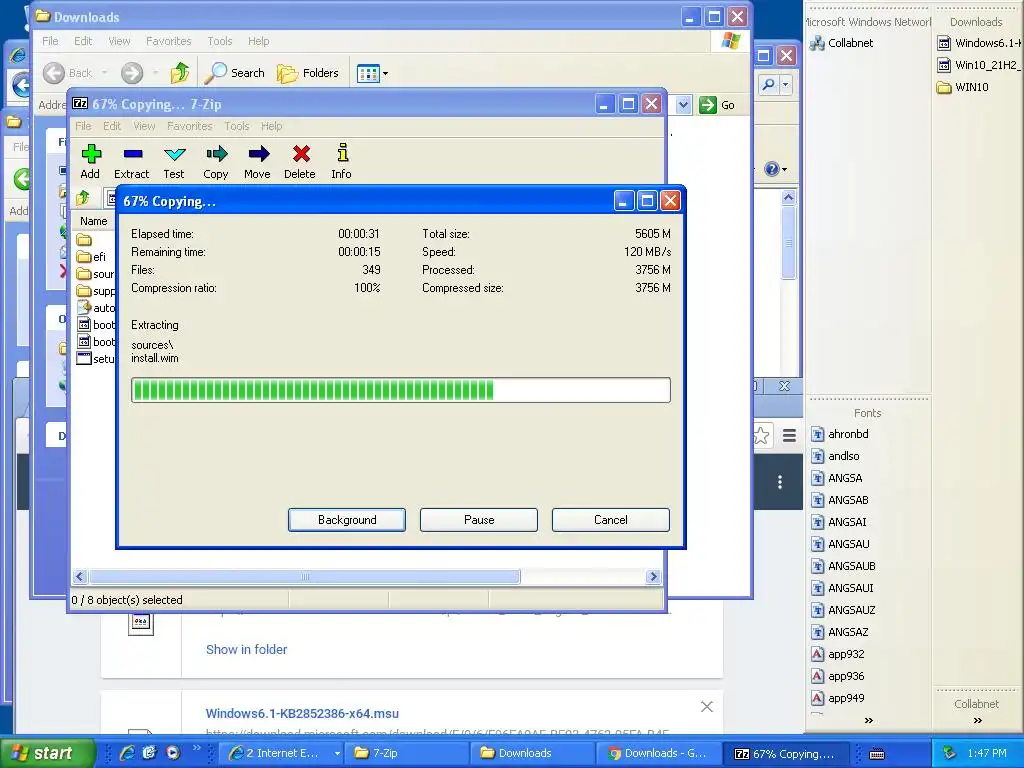The width and height of the screenshot is (1024, 768).
Task: Click the Back arrow in Downloads window
Action: click(54, 72)
